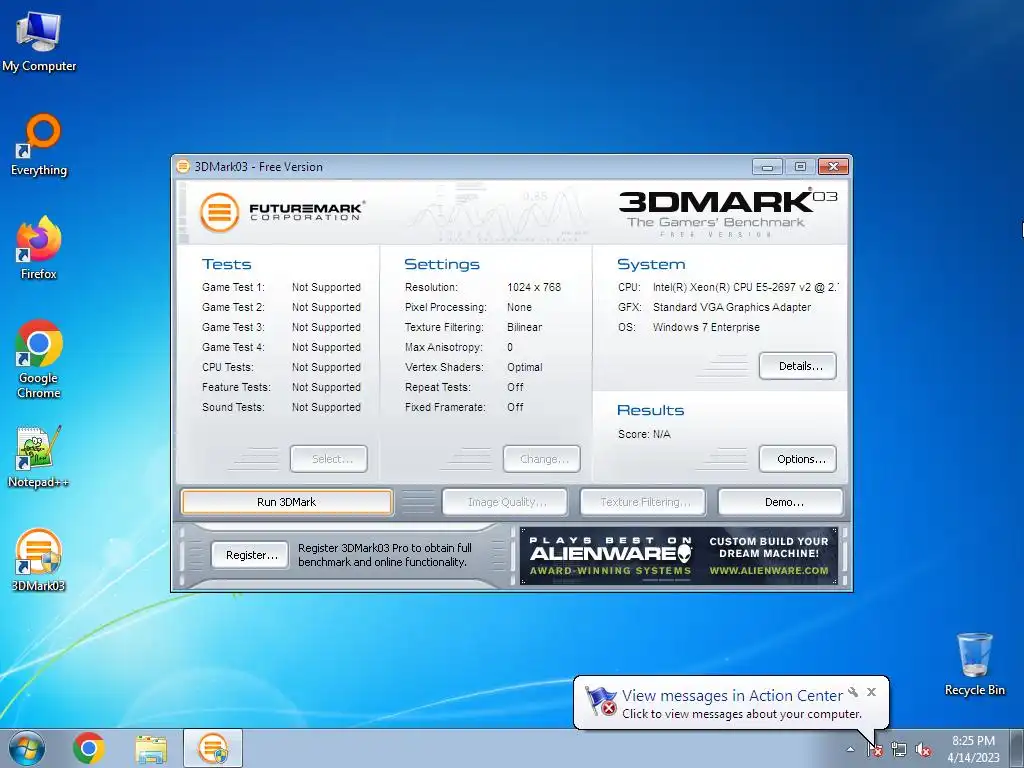Click the 'Standard VGA Graphics Adapter' text

pos(731,307)
